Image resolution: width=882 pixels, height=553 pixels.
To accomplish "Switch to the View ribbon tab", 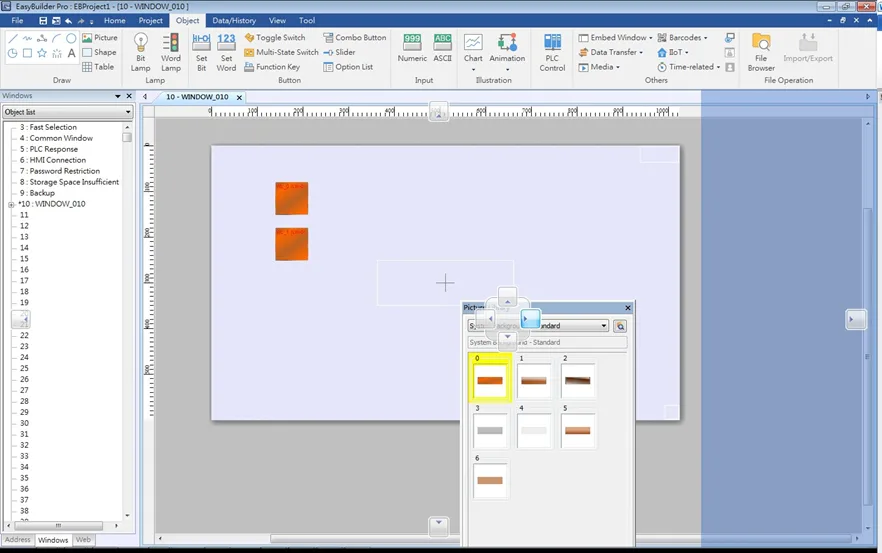I will coord(277,21).
